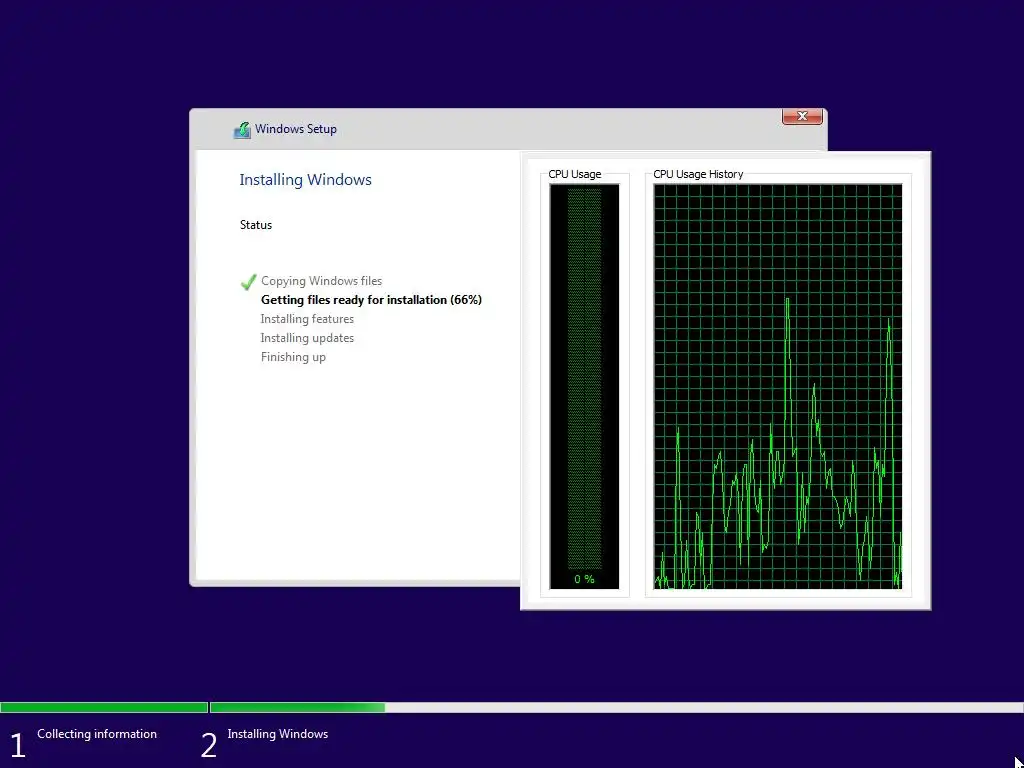Click the 'Collecting information' progress bar segment
Screen dimensions: 1024x768
pyautogui.click(x=104, y=707)
